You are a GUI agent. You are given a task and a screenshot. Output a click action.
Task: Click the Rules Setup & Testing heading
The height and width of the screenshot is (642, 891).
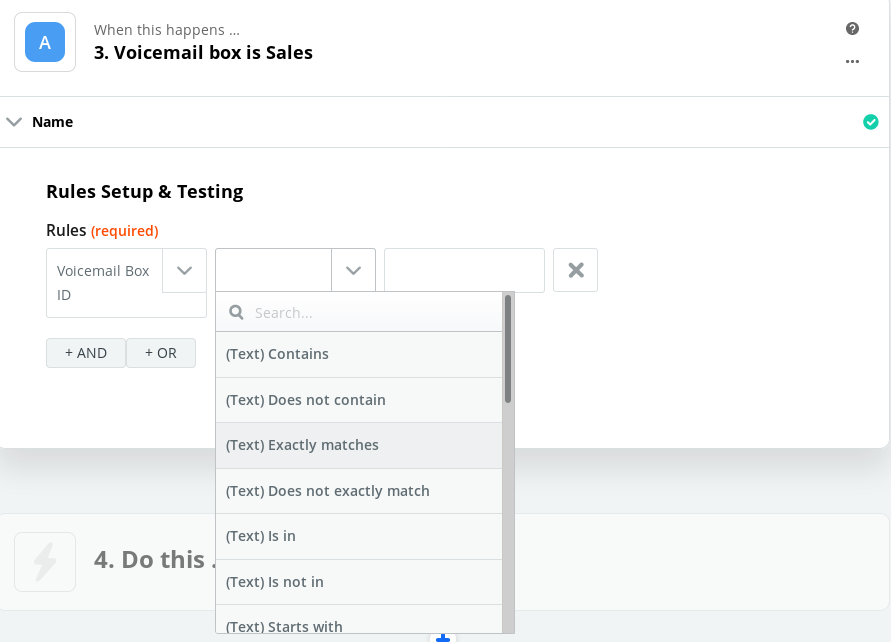click(x=144, y=192)
